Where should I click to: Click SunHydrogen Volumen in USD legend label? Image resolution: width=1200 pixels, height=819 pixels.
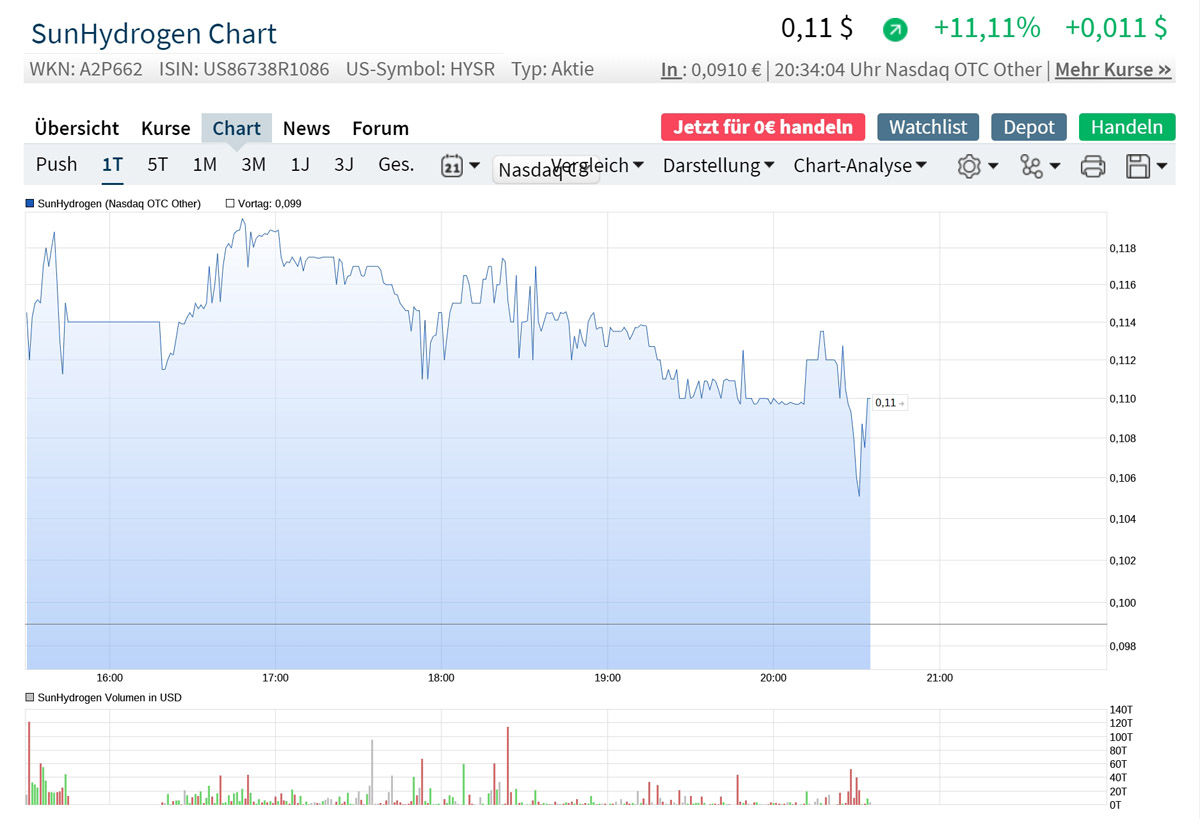click(x=110, y=697)
